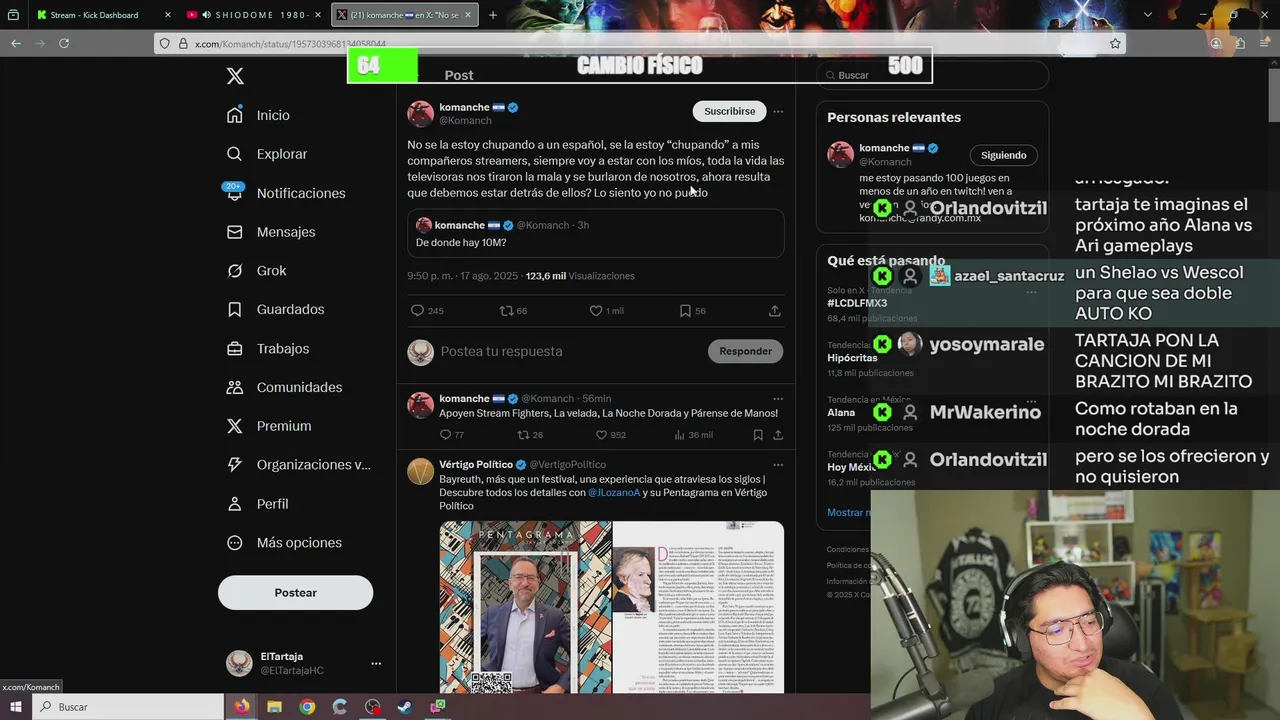Open komanche's avatar on main post
The height and width of the screenshot is (720, 1280).
point(420,113)
